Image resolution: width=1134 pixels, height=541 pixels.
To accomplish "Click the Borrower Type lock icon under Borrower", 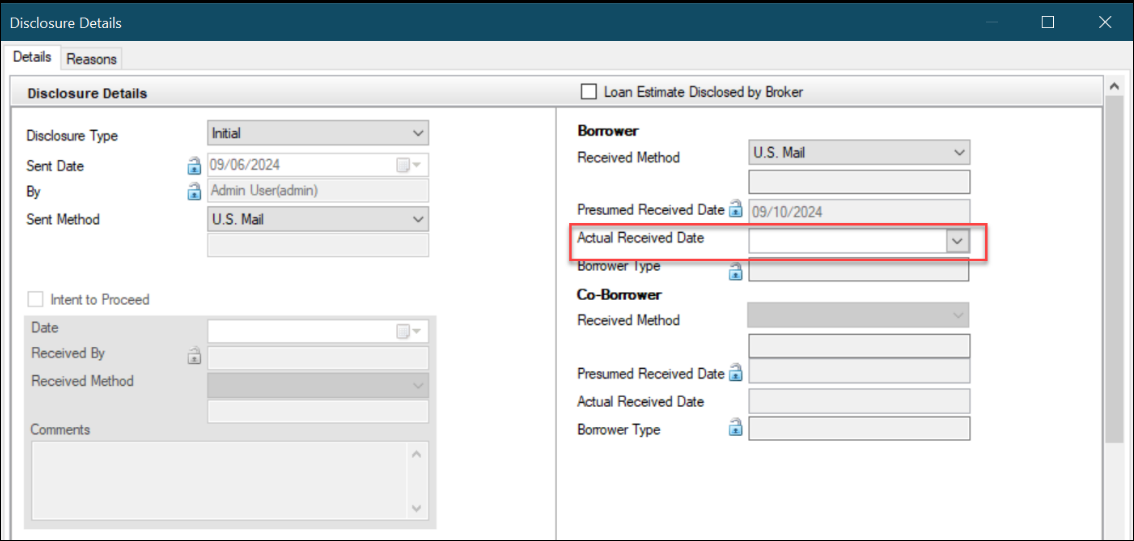I will [x=736, y=271].
